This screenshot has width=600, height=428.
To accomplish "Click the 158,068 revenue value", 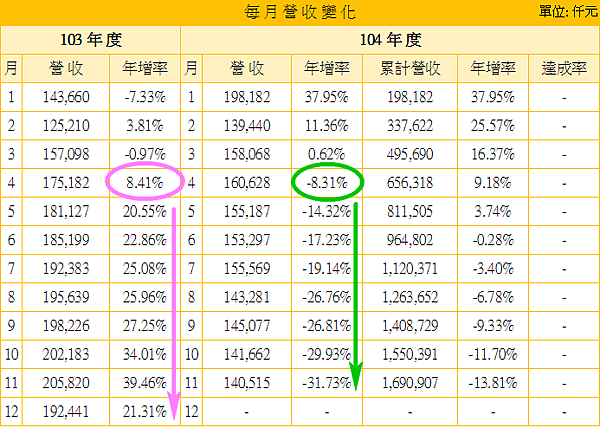I will [247, 154].
